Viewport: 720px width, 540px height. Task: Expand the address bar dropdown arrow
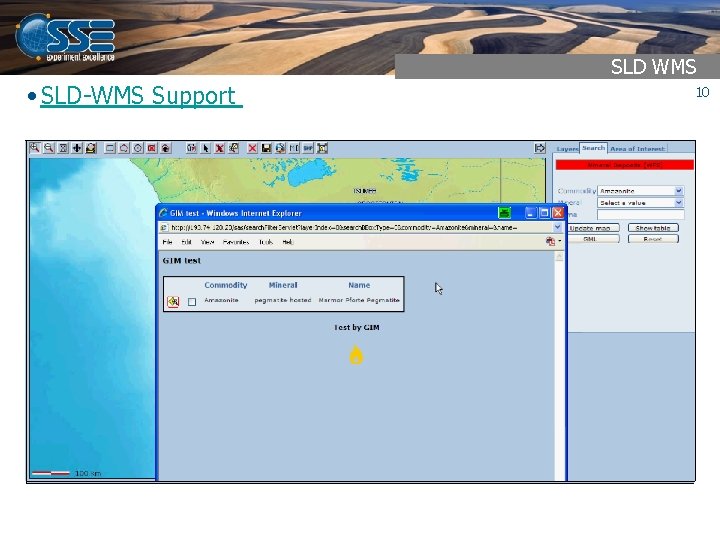557,227
